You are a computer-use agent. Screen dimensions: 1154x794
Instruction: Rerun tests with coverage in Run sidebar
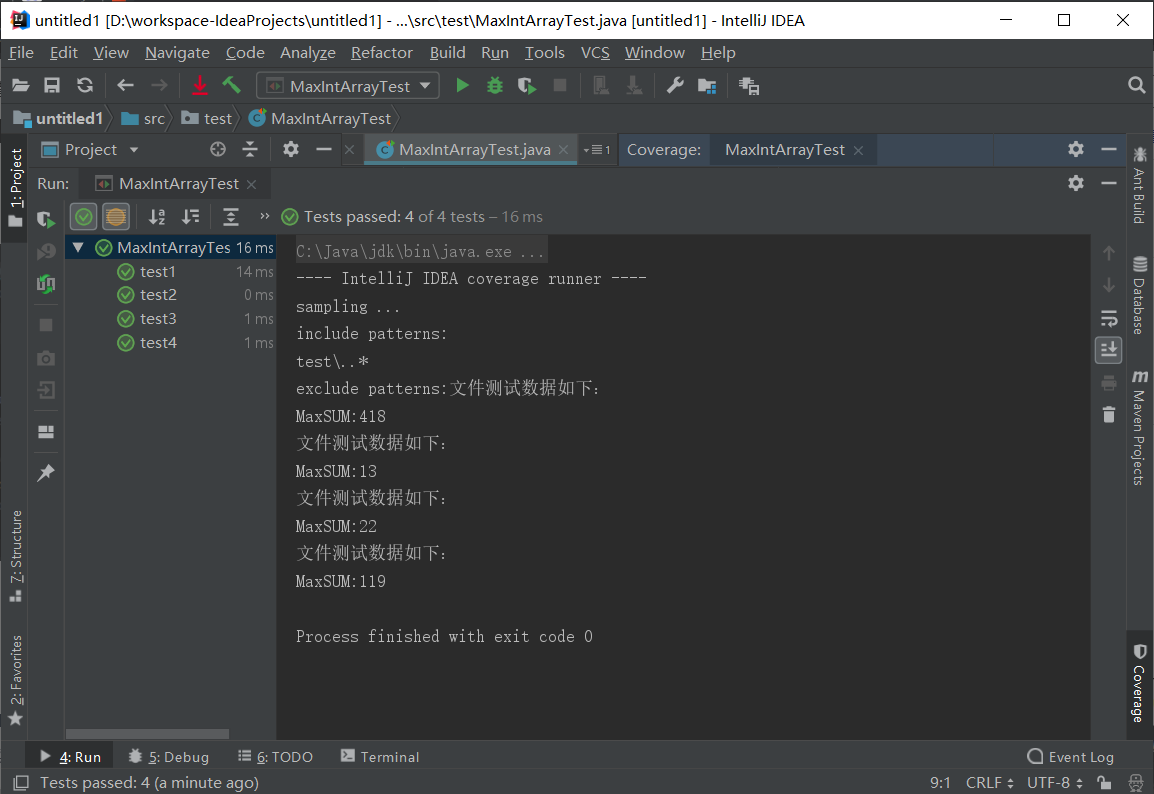46,219
